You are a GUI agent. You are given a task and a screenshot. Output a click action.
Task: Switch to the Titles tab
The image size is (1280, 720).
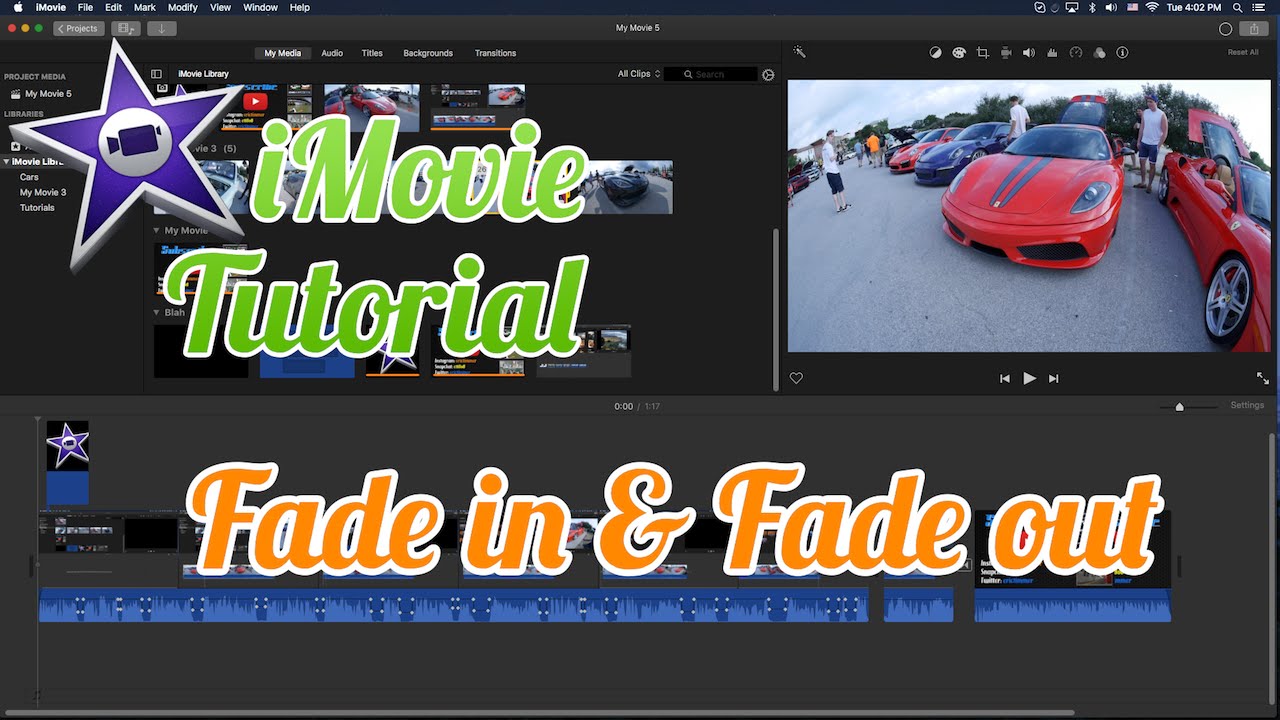pos(372,53)
